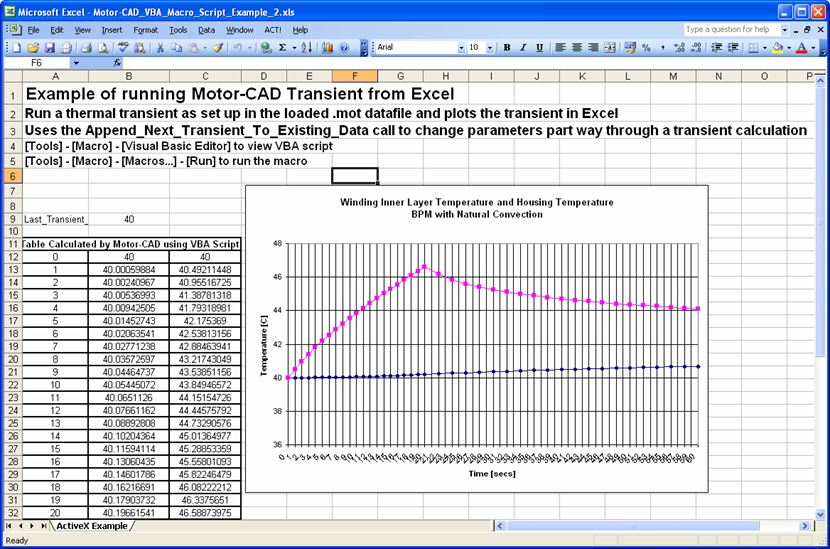The height and width of the screenshot is (549, 830).
Task: Insert a hyperlink with the globe-chain icon
Action: pyautogui.click(x=267, y=48)
